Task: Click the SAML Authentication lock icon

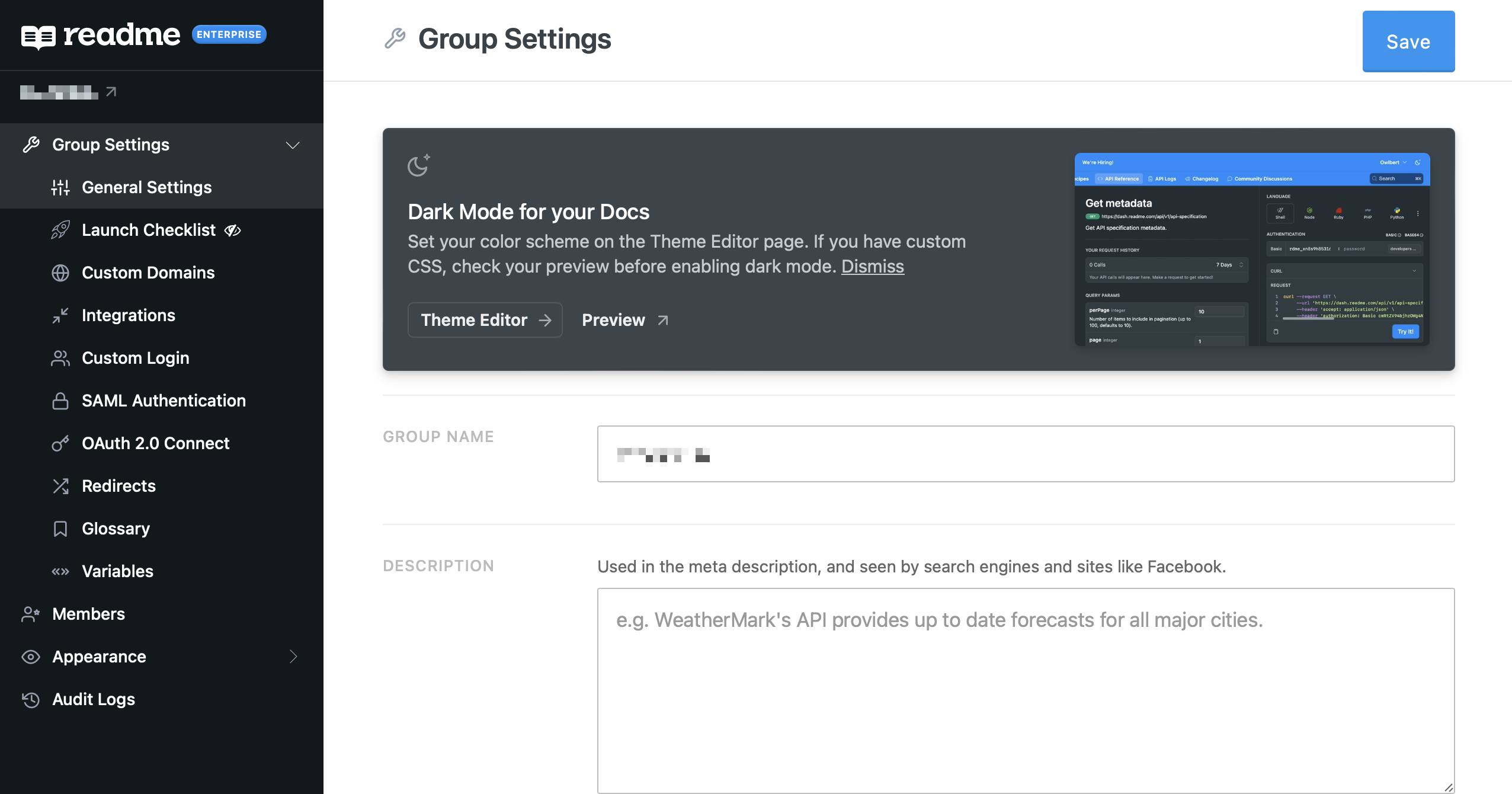Action: pos(60,401)
